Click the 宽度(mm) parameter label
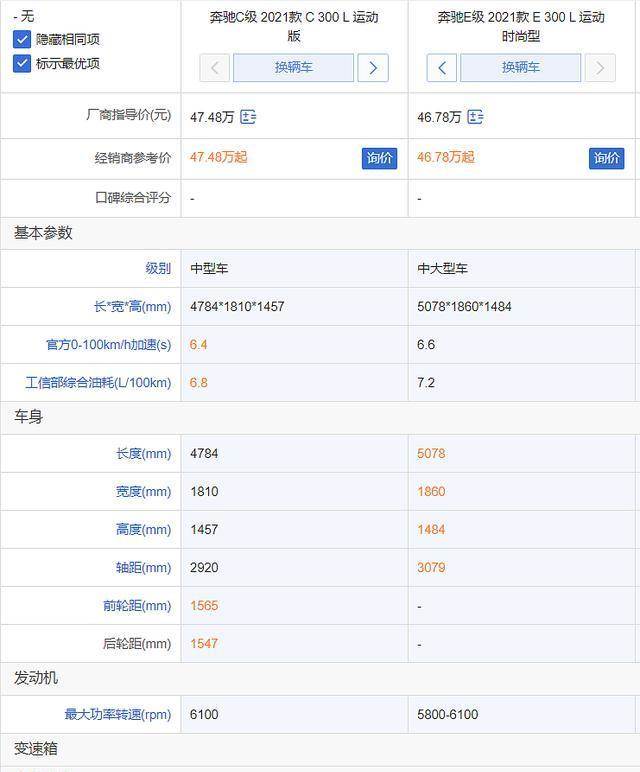Screen dimensions: 640x772 (x=143, y=491)
